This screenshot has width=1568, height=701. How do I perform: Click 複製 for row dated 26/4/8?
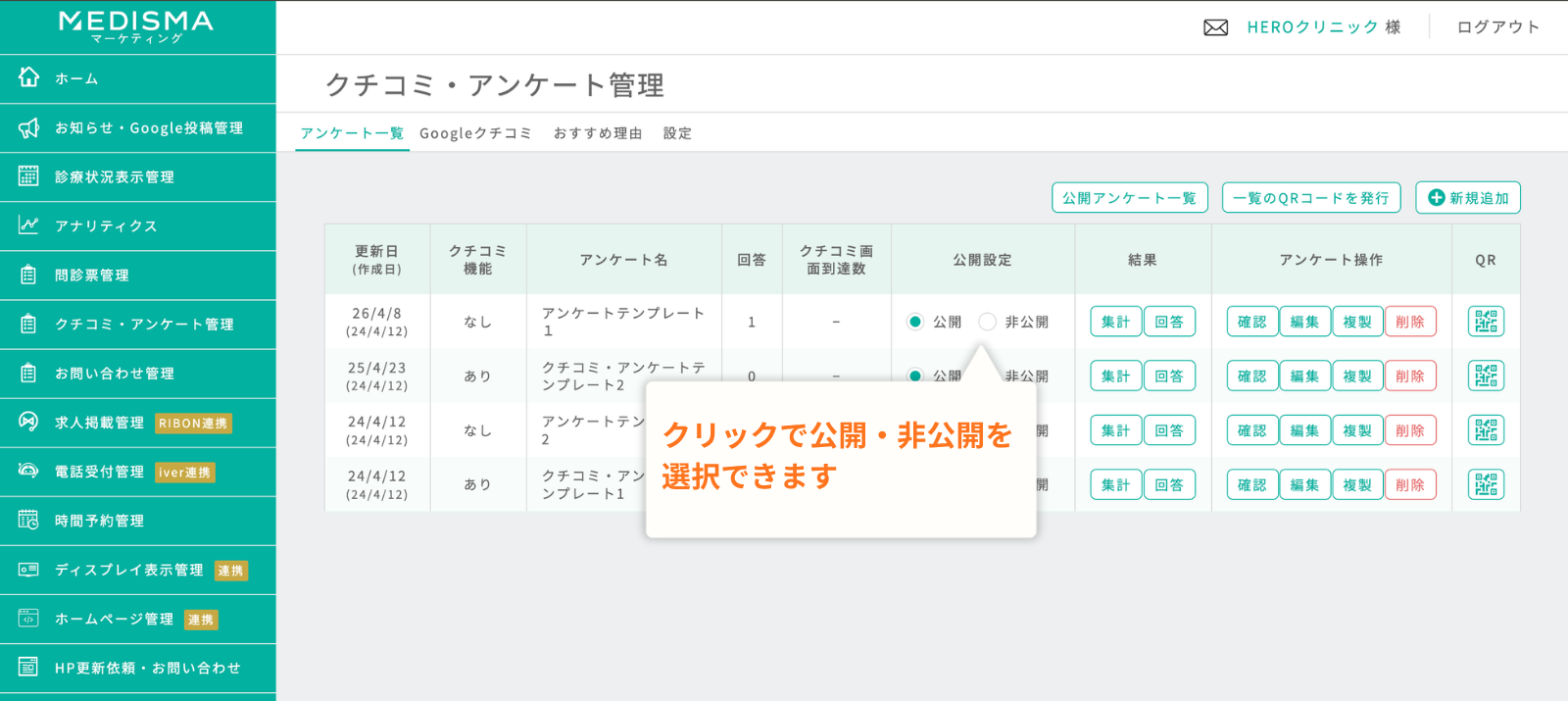tap(1358, 322)
